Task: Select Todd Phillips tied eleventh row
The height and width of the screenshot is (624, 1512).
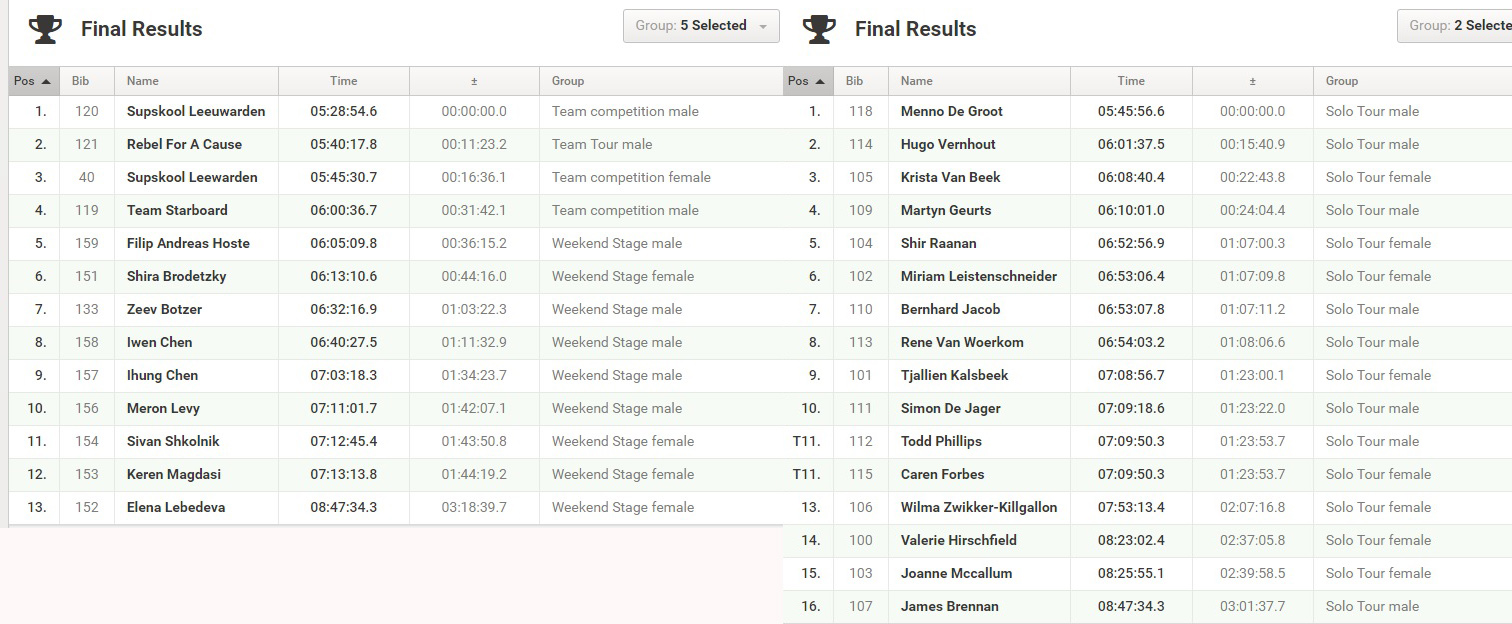Action: pos(1147,441)
